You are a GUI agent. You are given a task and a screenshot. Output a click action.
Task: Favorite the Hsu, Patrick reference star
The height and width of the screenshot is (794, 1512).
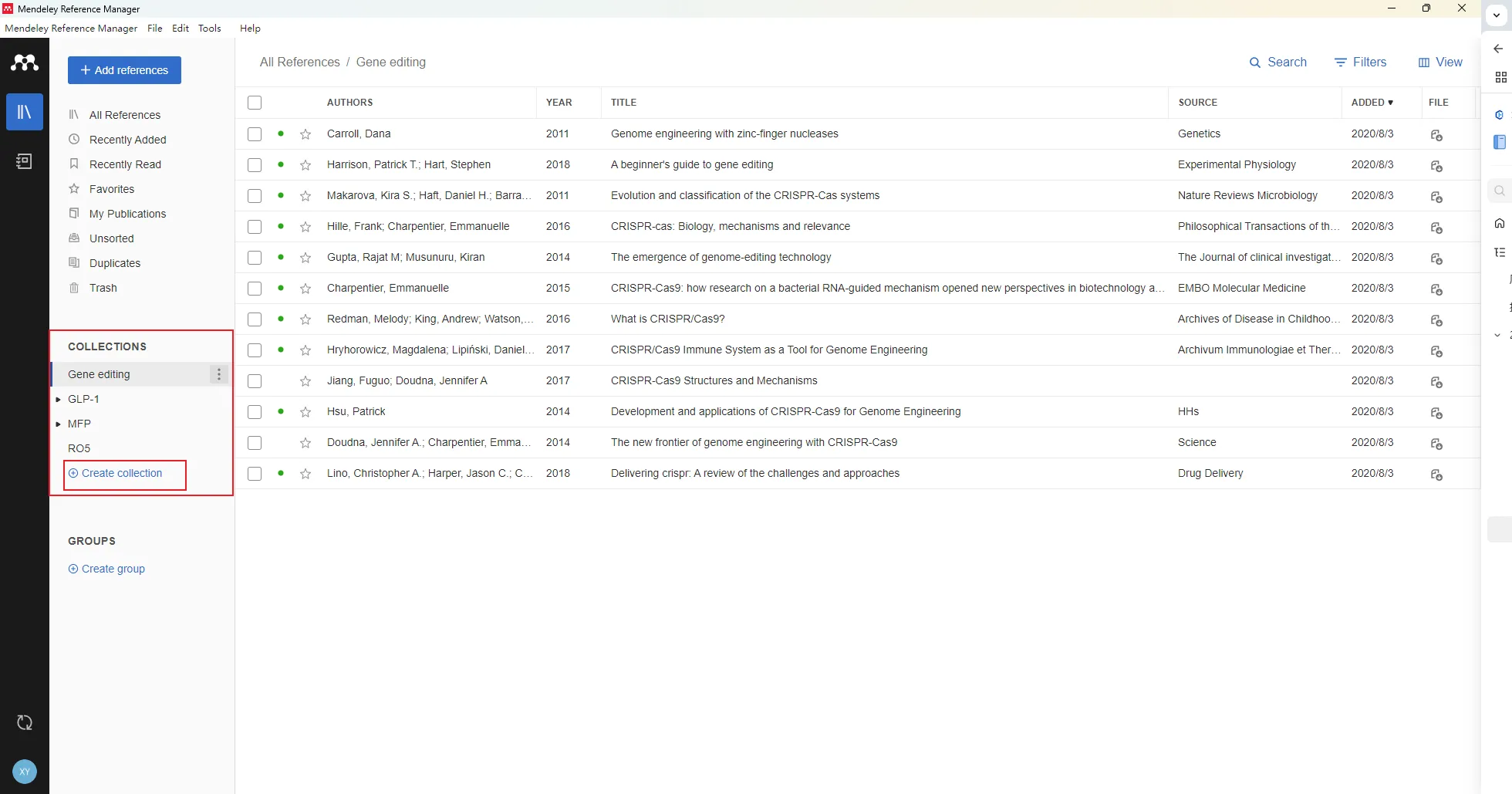[305, 412]
